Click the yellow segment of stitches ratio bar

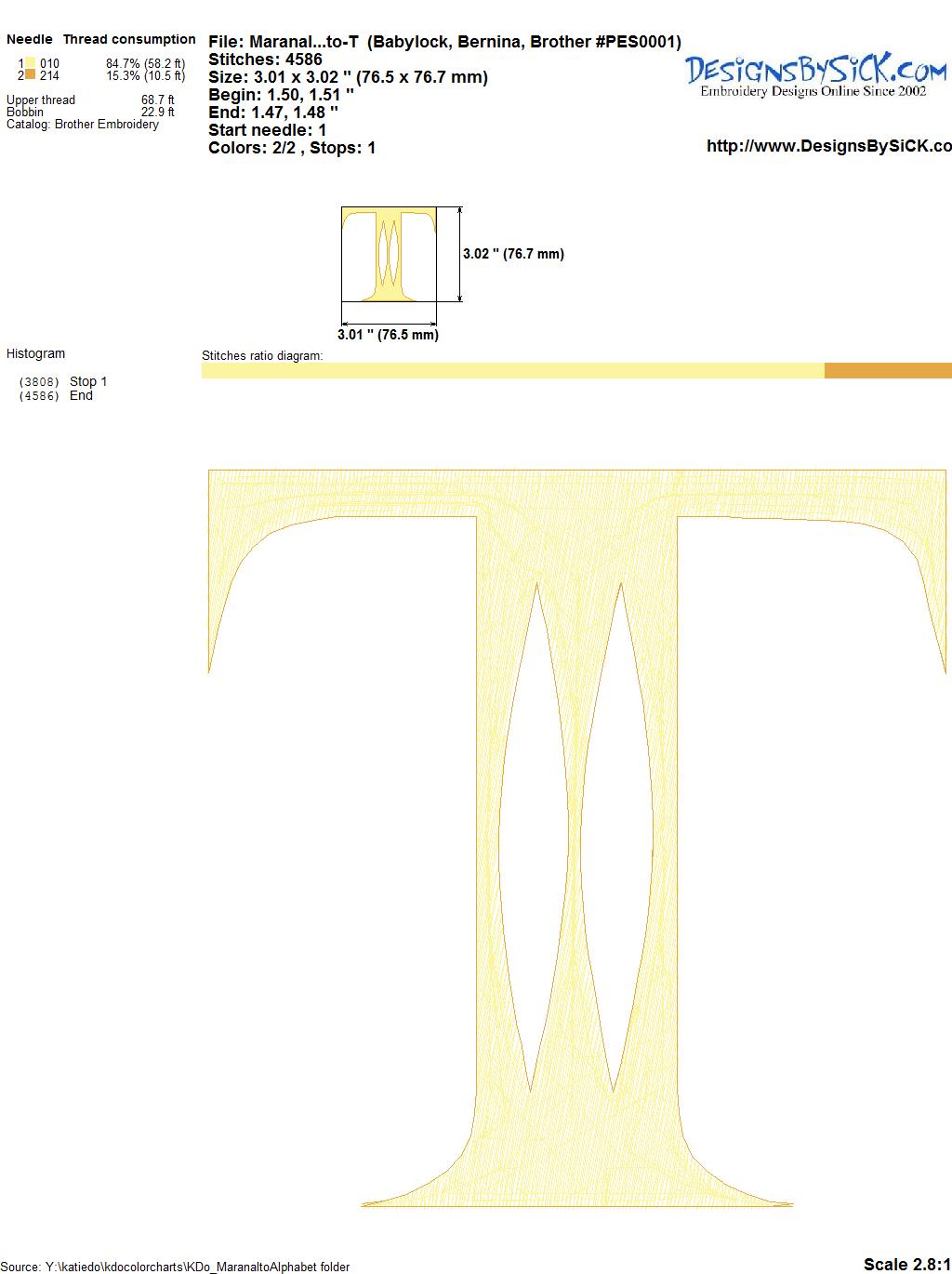coord(511,370)
